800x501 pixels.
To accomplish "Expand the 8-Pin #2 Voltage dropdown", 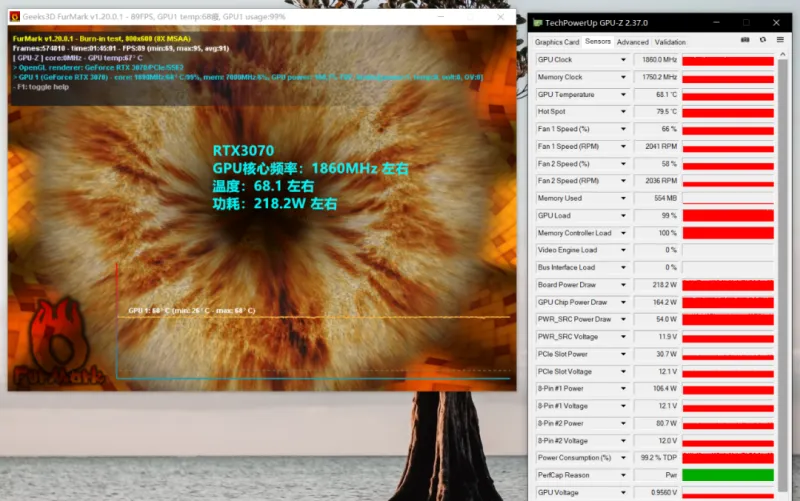I will [x=623, y=441].
